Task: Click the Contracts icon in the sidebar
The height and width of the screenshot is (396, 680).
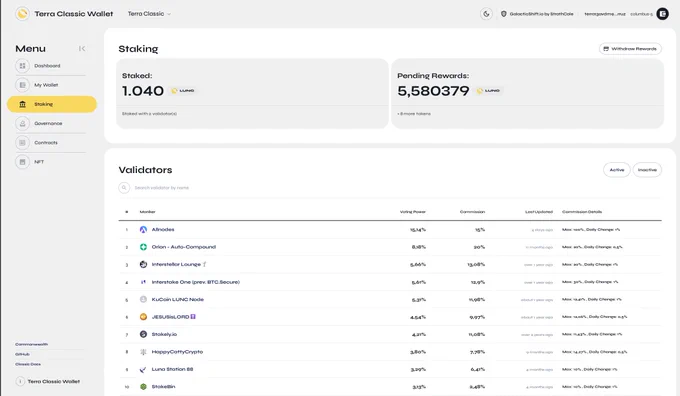Action: (x=23, y=143)
